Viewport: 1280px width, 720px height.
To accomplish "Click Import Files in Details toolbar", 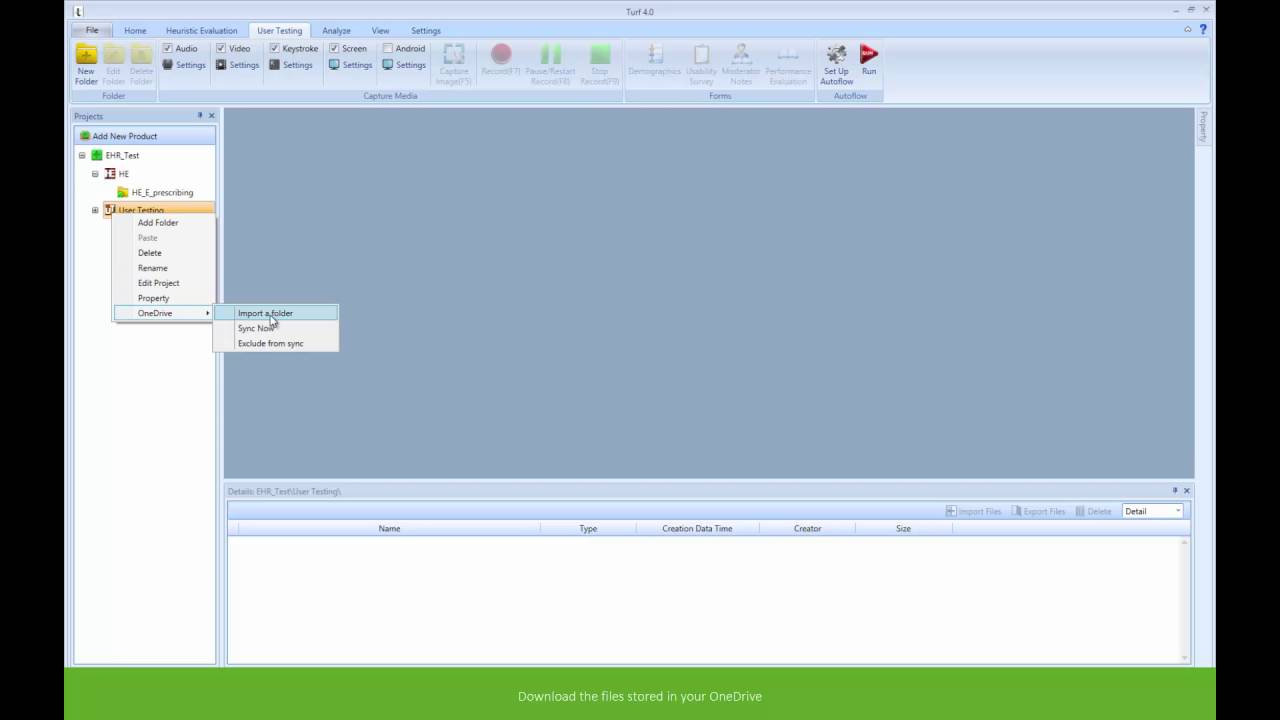I will click(x=973, y=511).
